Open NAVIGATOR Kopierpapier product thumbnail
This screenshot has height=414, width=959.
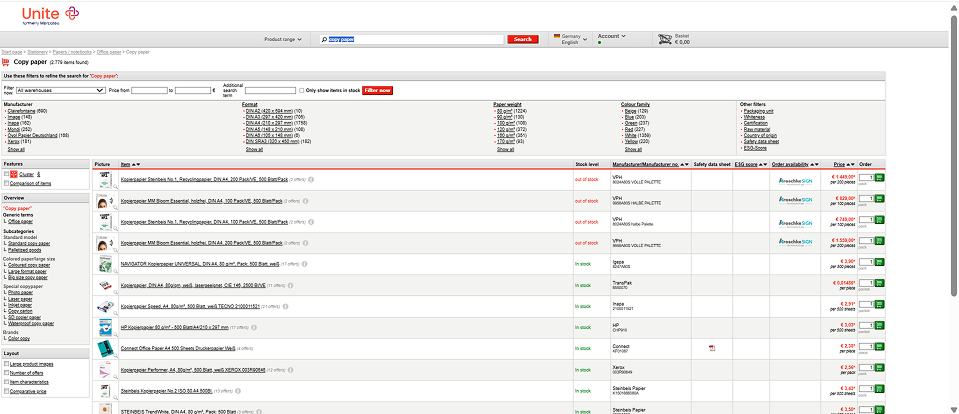105,264
